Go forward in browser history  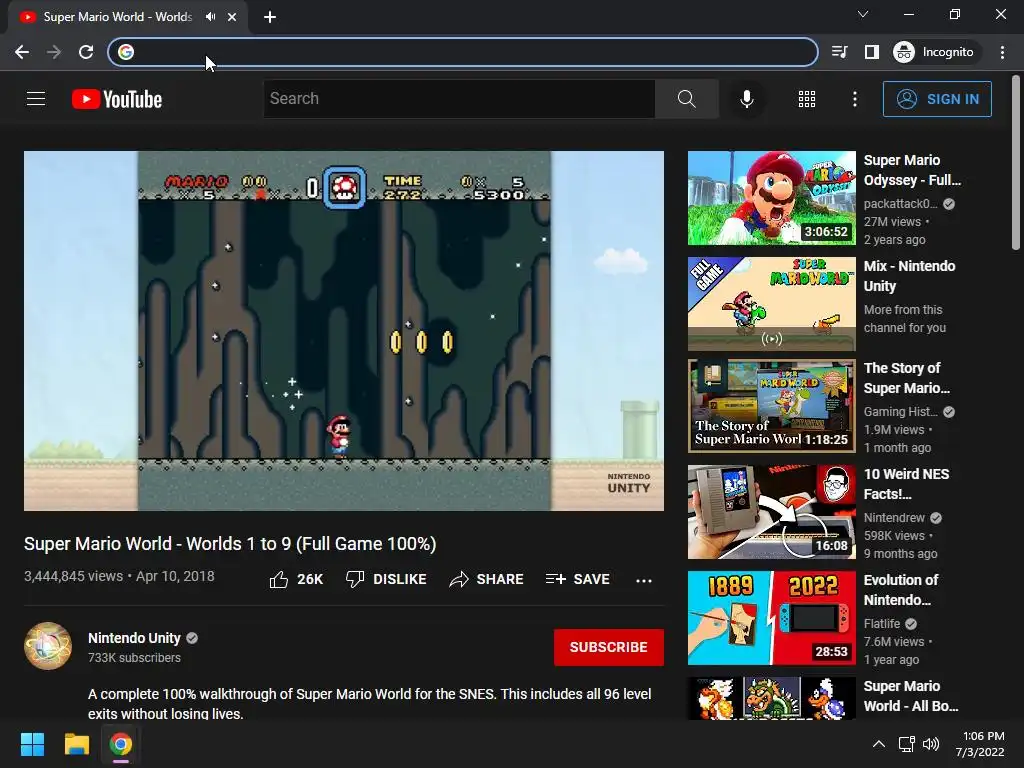(x=54, y=52)
